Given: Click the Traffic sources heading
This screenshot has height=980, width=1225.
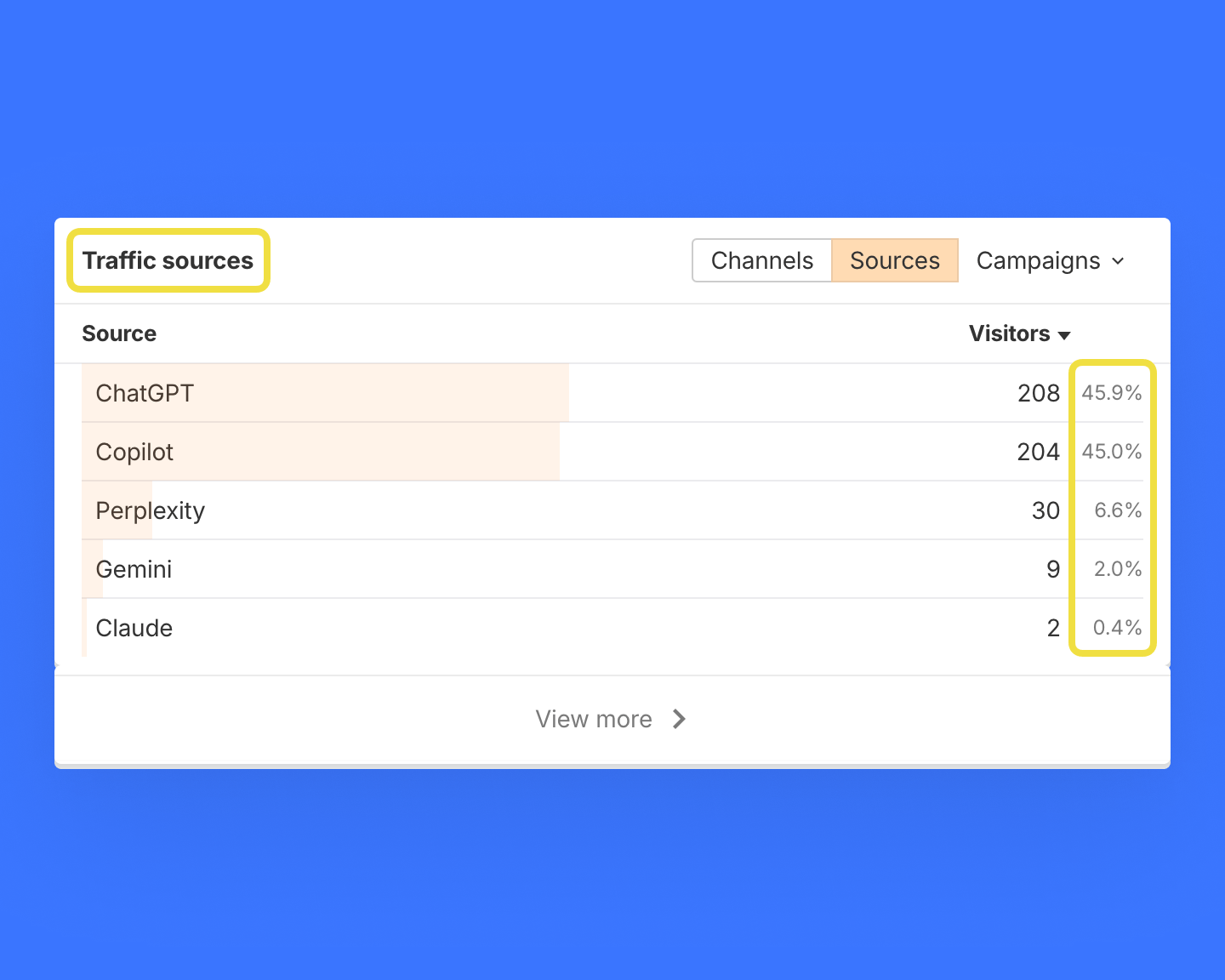Looking at the screenshot, I should pos(168,260).
